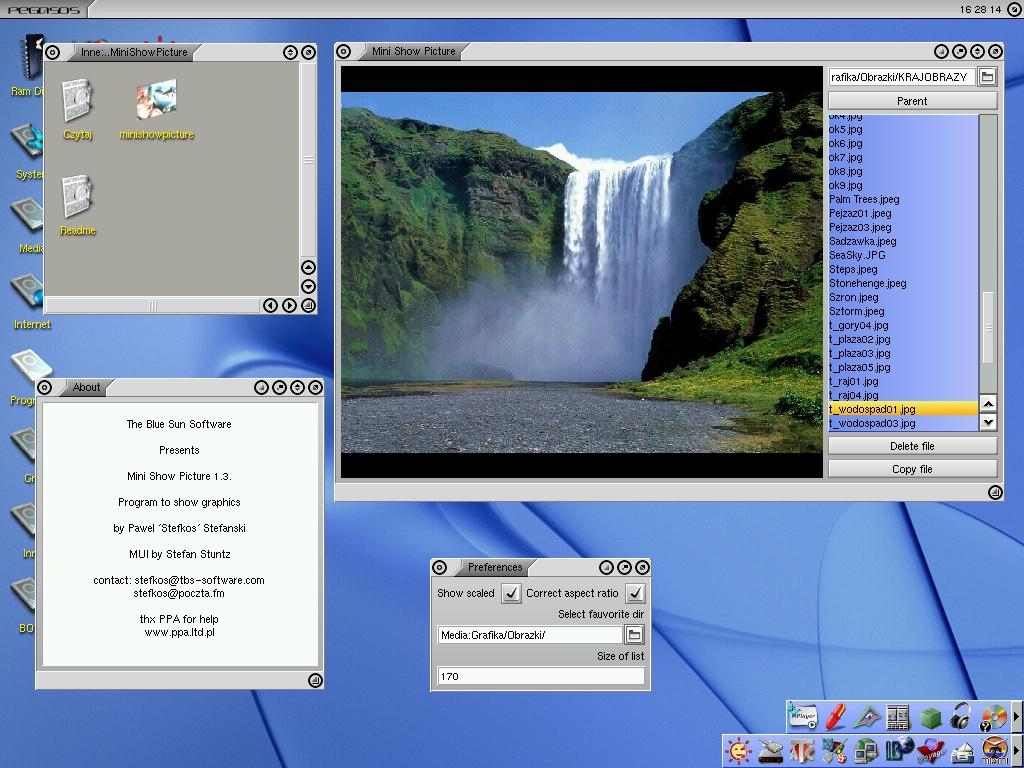Toggle the Correct aspect ratio checkbox
The height and width of the screenshot is (768, 1024).
635,593
